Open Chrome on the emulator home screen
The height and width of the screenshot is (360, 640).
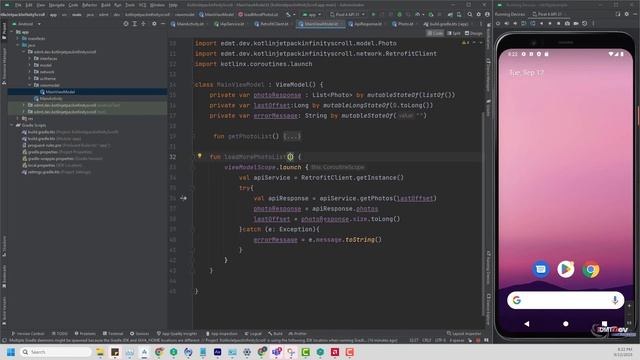(x=591, y=269)
